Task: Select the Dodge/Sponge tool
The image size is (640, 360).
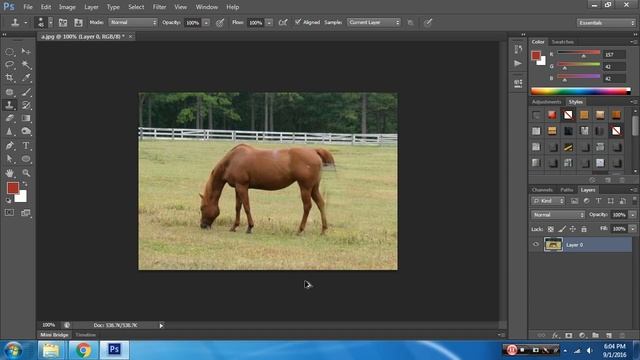Action: point(26,131)
